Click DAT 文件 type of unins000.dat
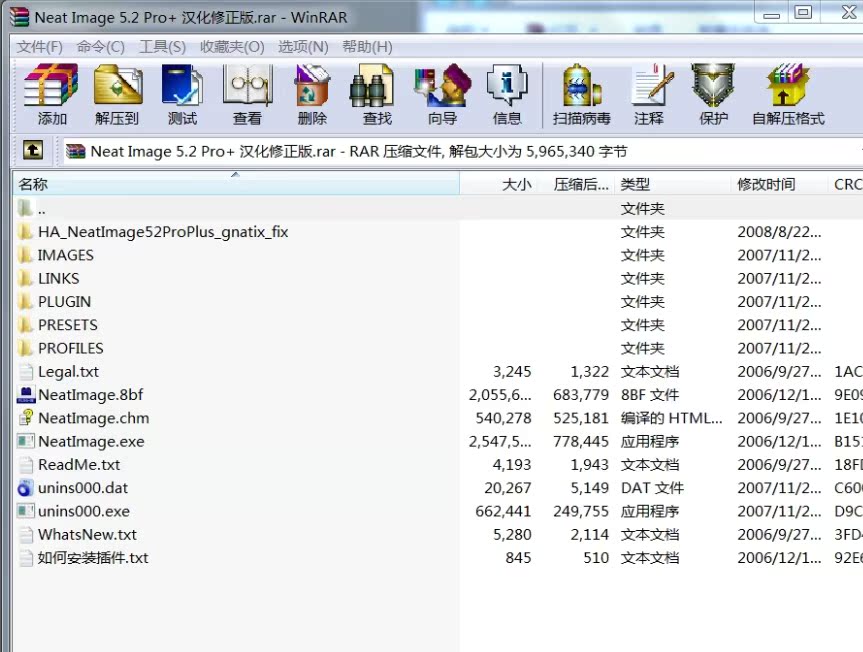 click(652, 487)
